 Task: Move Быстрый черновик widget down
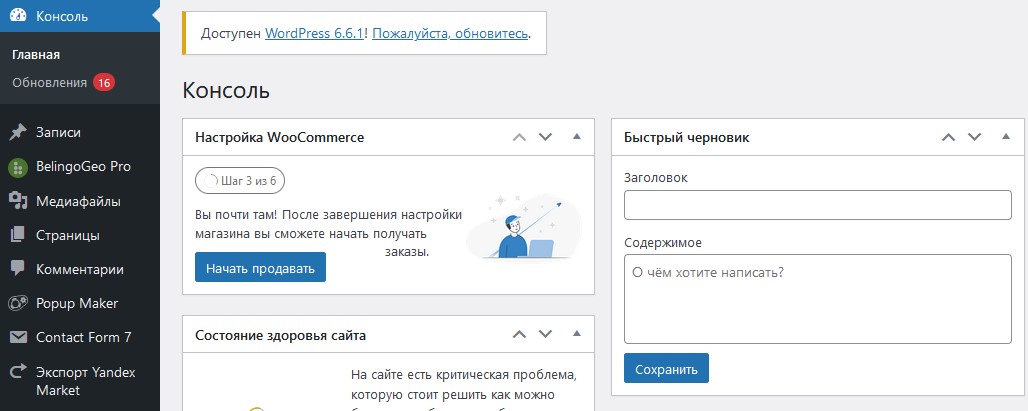tap(974, 137)
